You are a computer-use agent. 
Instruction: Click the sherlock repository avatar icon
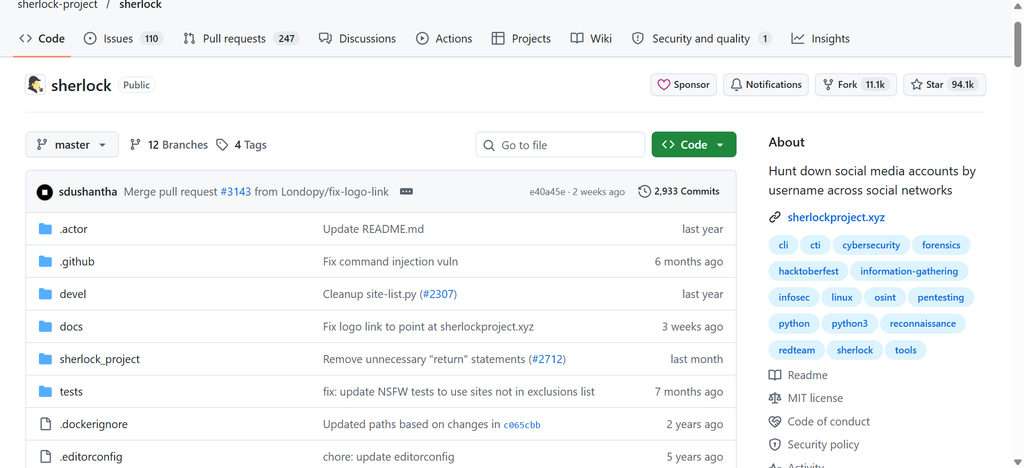pos(35,85)
